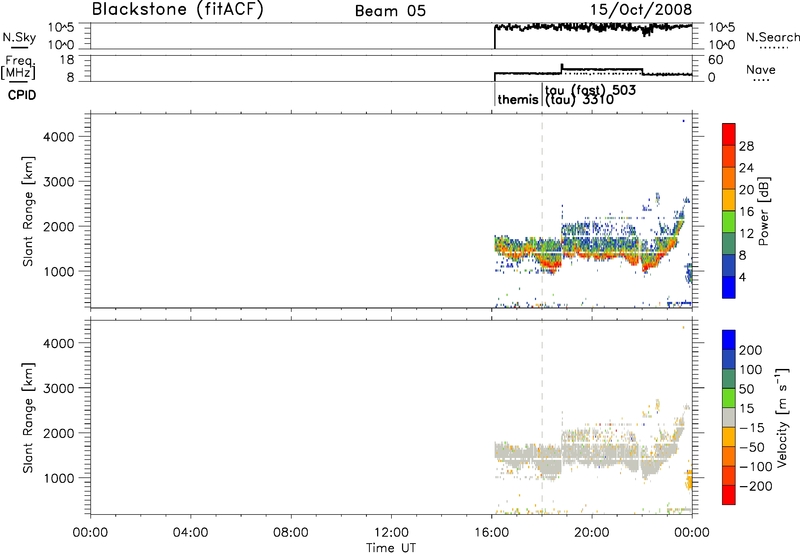Click the Slant Range label of the velocity panel
The width and height of the screenshot is (800, 554).
click(x=28, y=418)
